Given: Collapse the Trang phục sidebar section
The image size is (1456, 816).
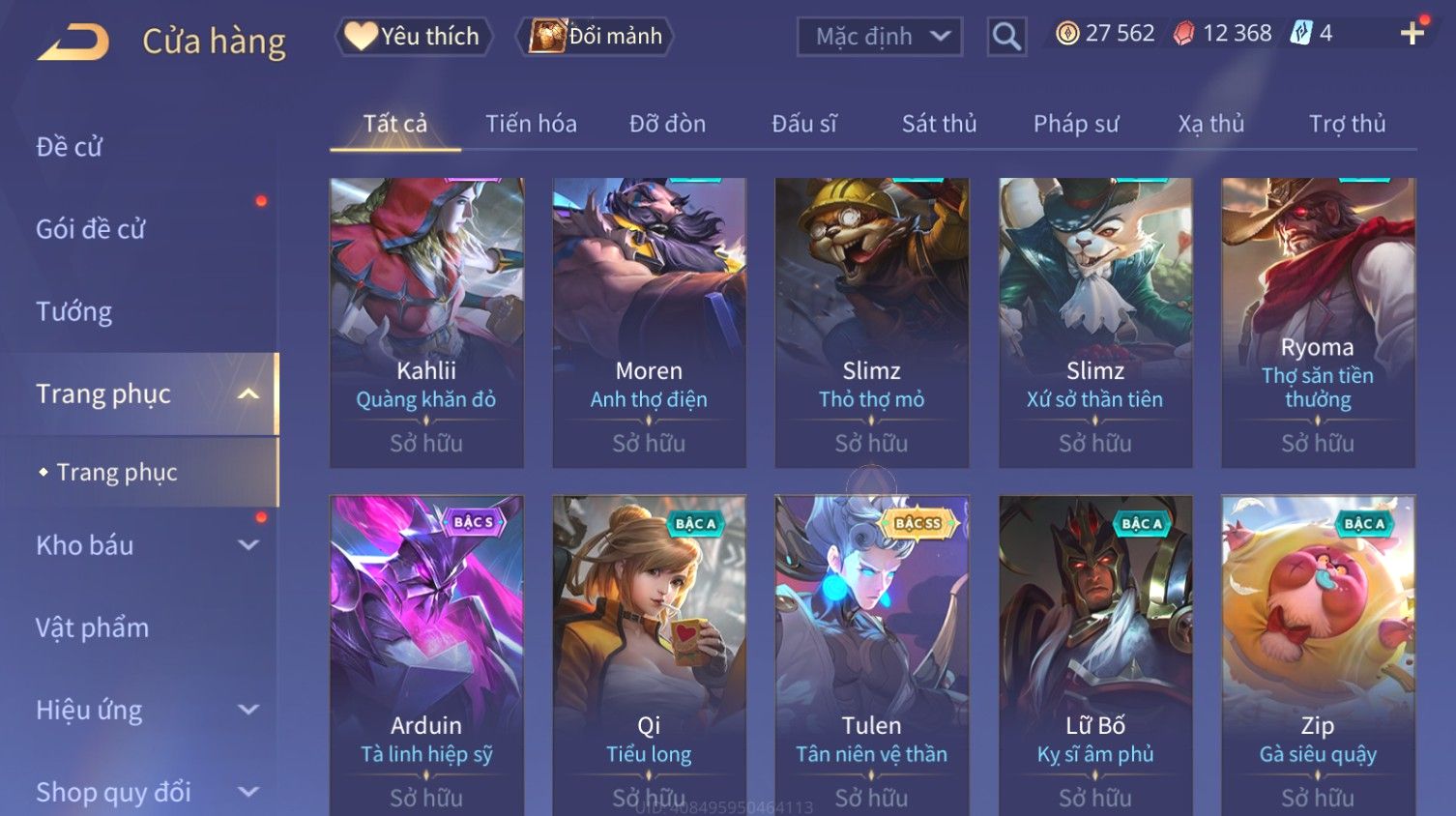Looking at the screenshot, I should coord(248,393).
